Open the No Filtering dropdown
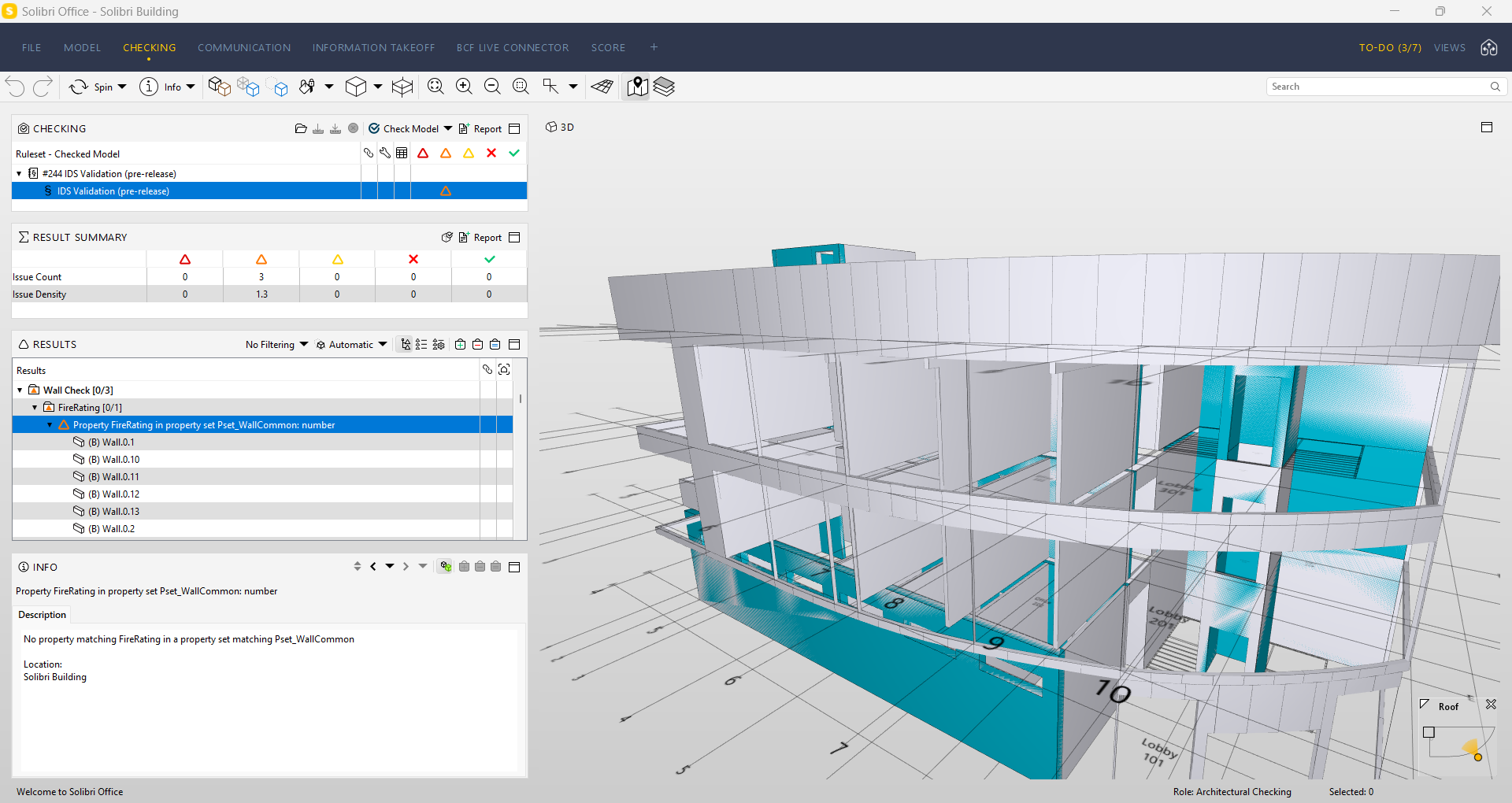 [x=276, y=344]
